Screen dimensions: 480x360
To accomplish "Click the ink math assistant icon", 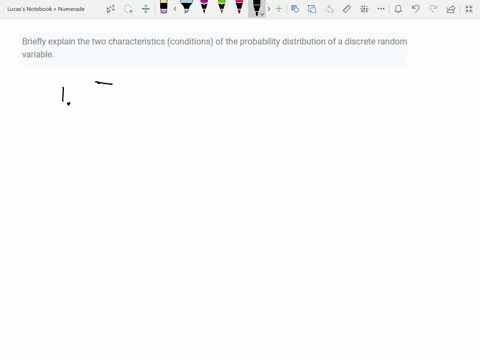I will click(x=329, y=9).
